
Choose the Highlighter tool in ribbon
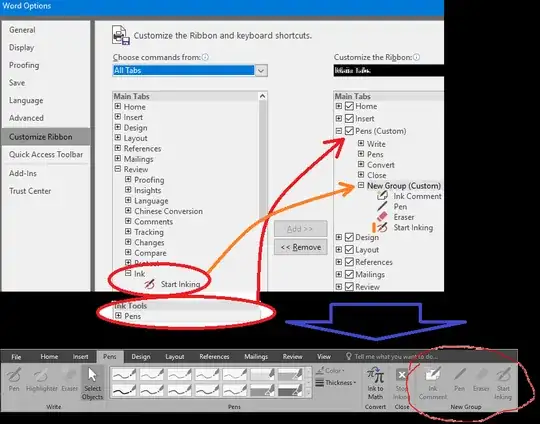(x=42, y=379)
